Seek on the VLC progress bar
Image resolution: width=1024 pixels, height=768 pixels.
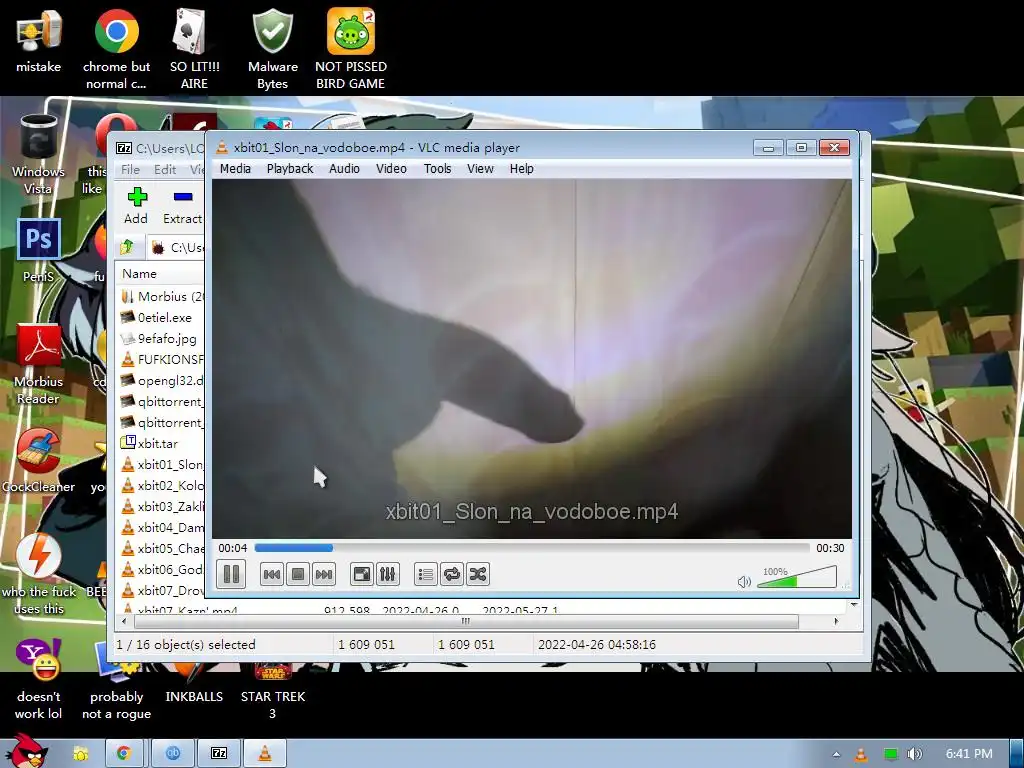[532, 548]
